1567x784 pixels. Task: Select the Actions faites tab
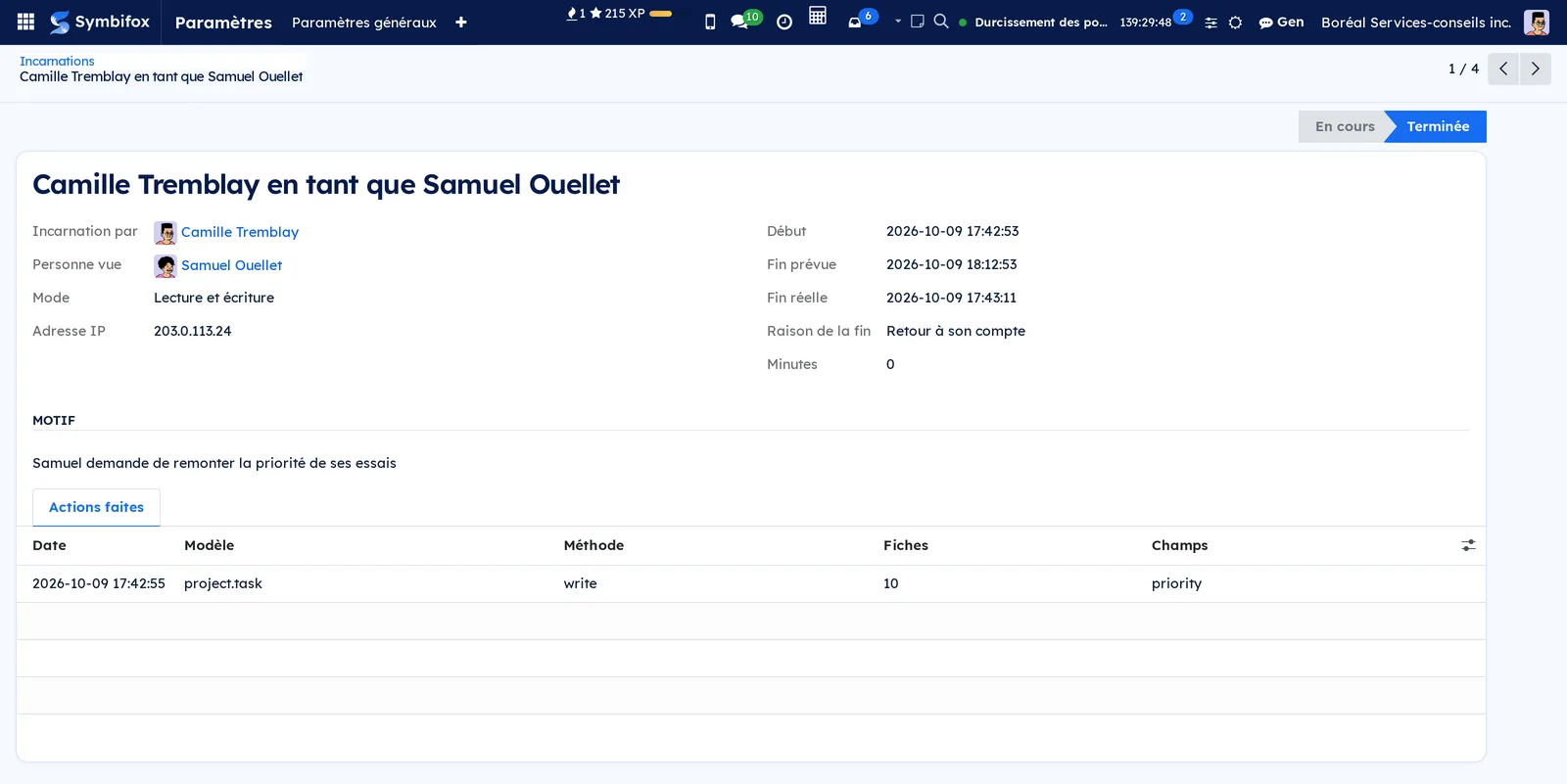(x=96, y=507)
